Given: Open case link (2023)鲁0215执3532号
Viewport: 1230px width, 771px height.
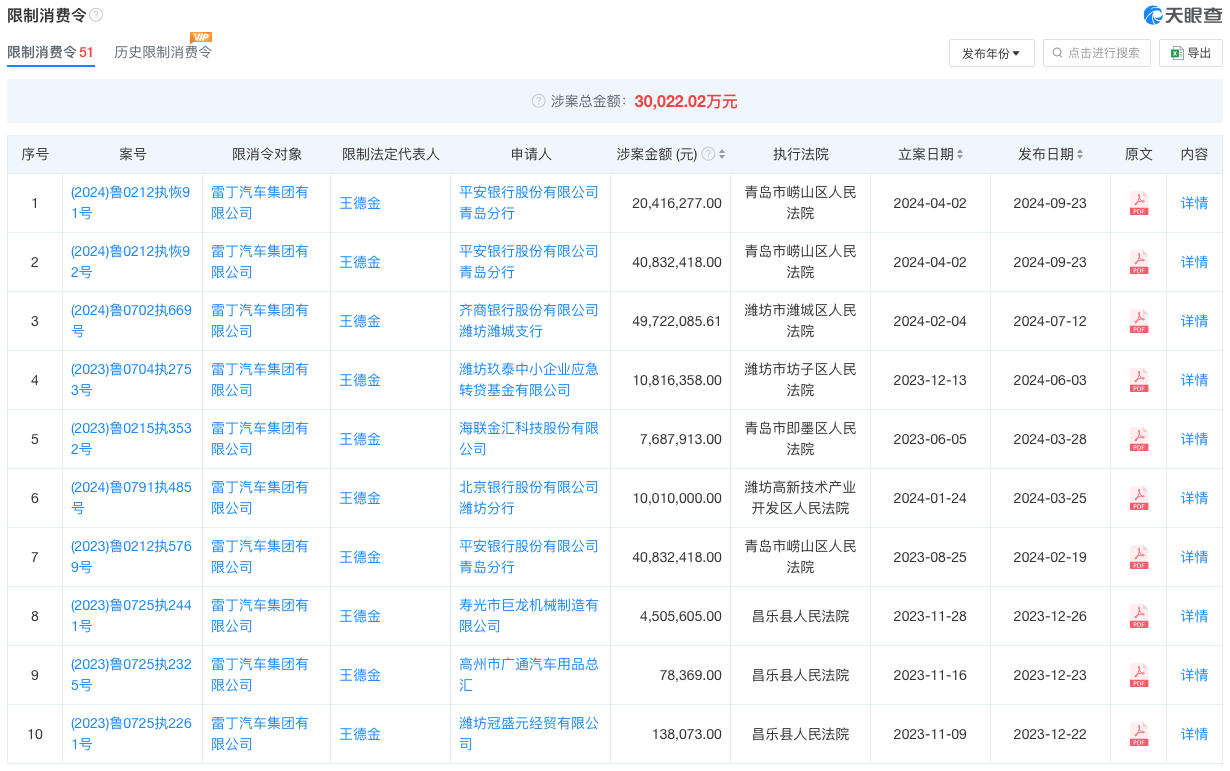Looking at the screenshot, I should point(131,439).
